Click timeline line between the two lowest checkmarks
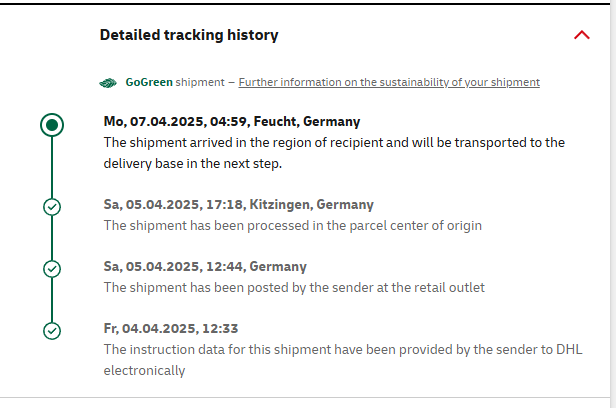The width and height of the screenshot is (616, 408). (53, 300)
